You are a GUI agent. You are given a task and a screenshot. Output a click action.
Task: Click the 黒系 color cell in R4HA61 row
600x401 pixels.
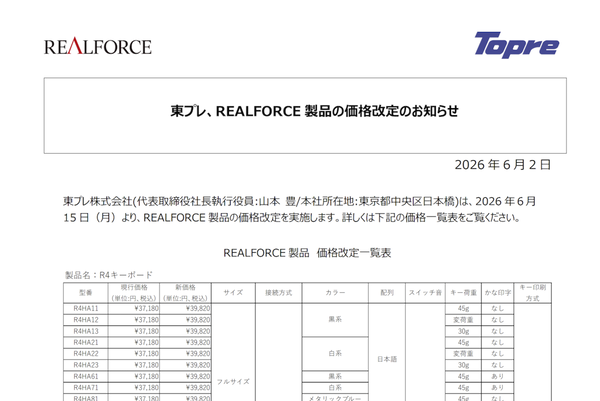[335, 376]
